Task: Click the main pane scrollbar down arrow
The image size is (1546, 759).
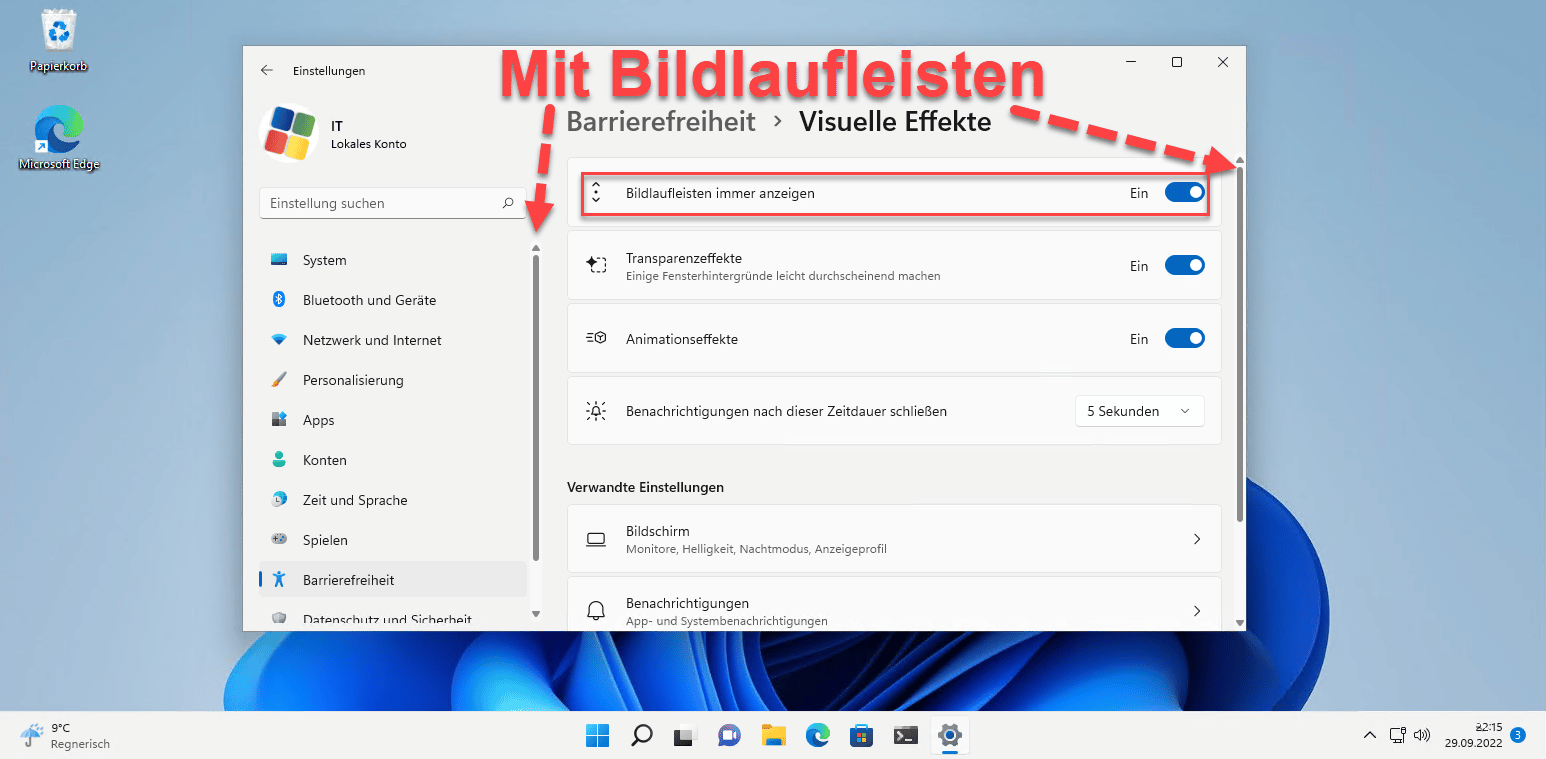Action: click(x=1240, y=623)
